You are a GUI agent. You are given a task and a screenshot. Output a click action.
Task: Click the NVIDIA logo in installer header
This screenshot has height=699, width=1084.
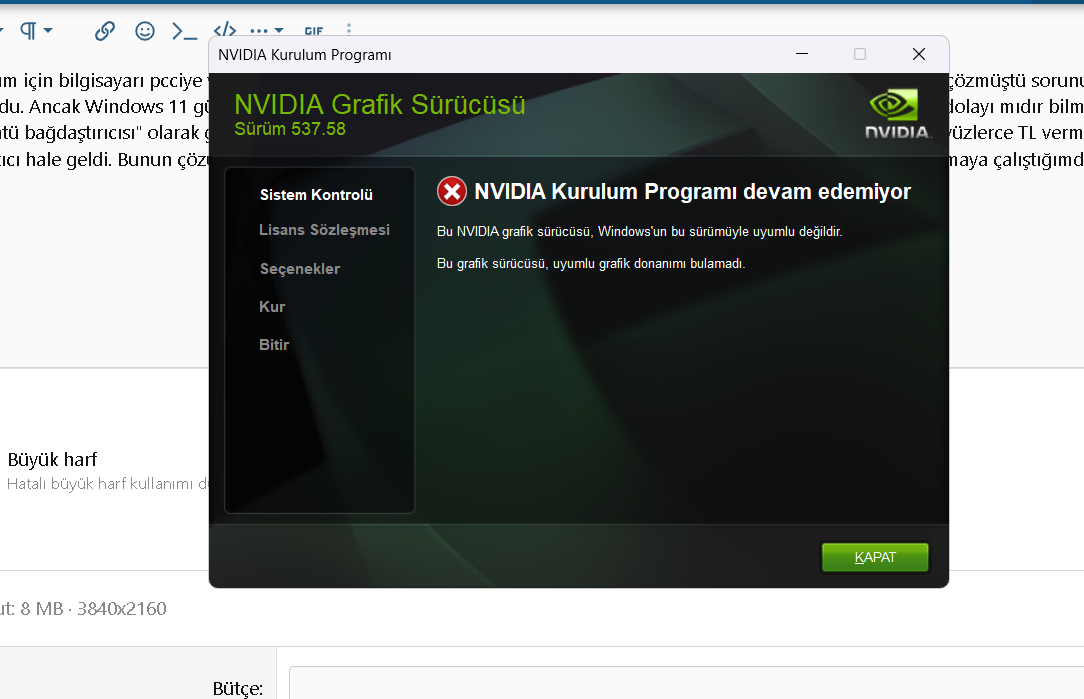point(897,114)
